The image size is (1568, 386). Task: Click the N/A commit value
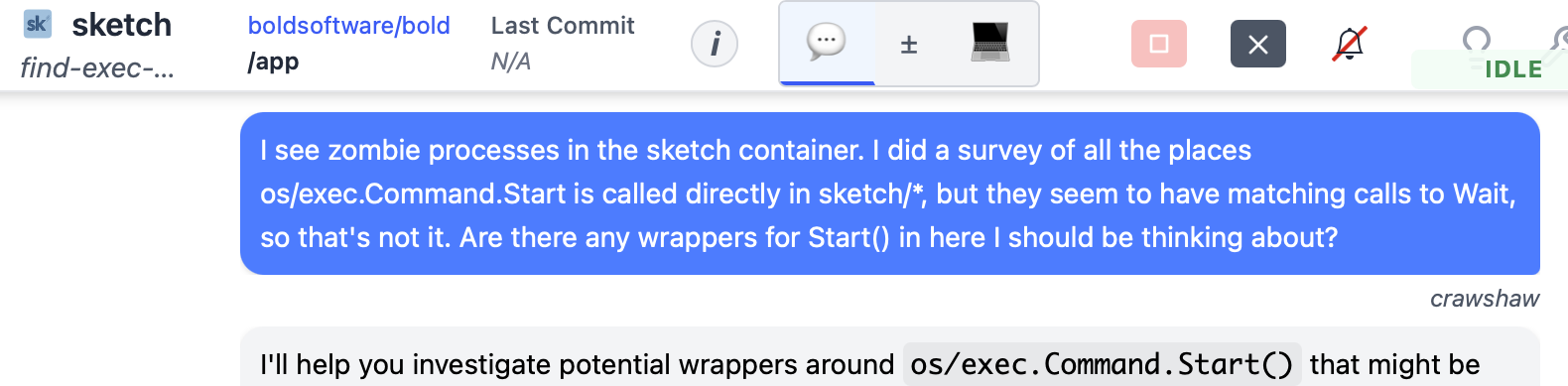click(511, 62)
